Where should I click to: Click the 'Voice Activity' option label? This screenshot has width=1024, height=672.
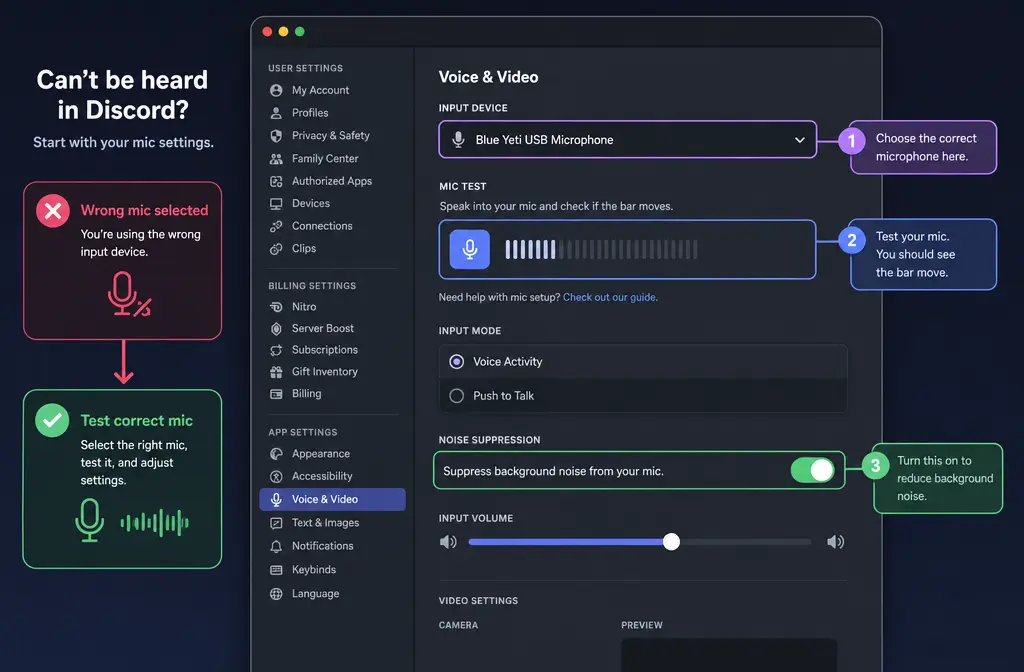click(x=507, y=362)
